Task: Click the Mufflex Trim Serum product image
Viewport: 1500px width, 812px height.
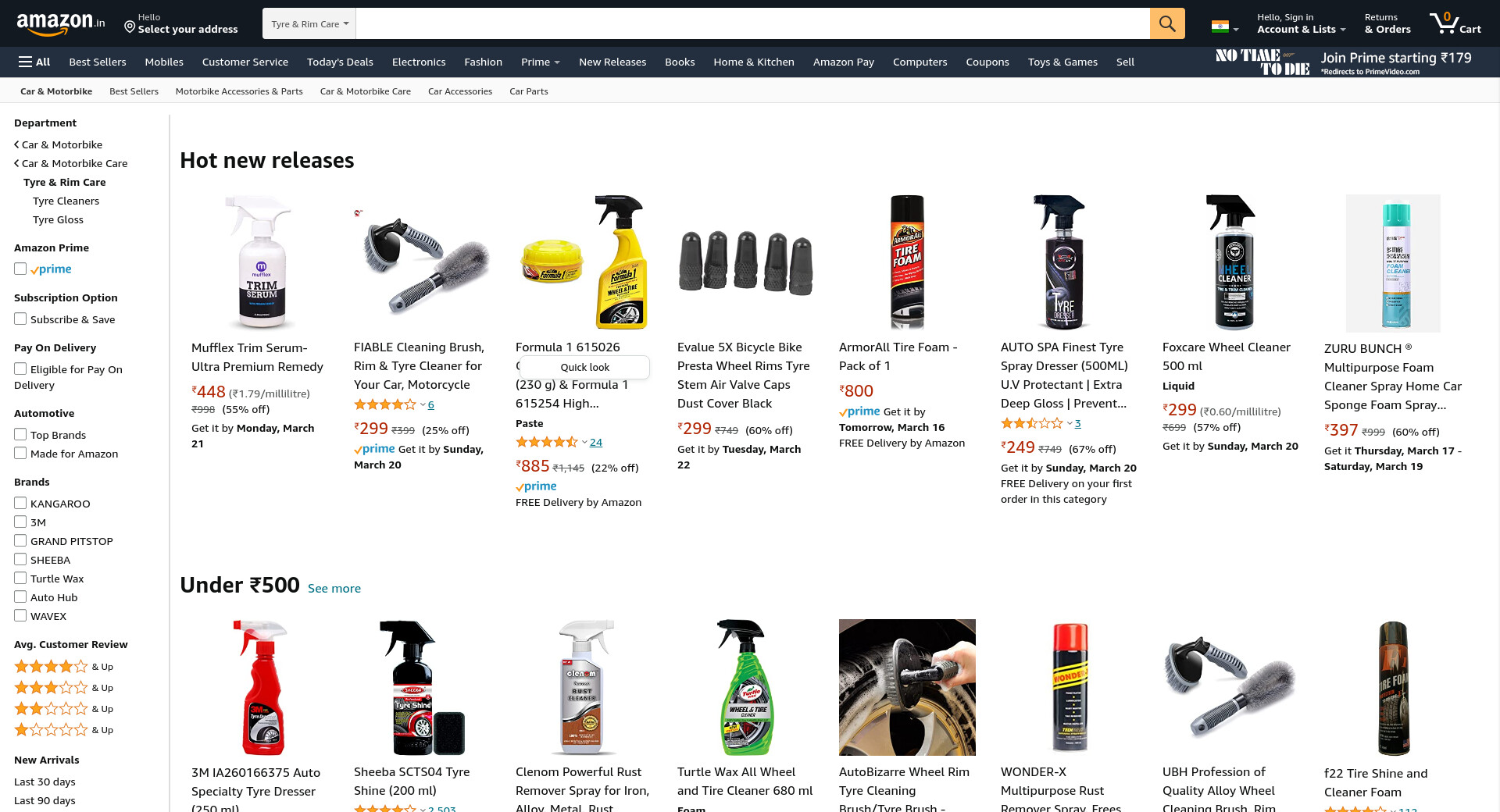Action: click(x=261, y=262)
